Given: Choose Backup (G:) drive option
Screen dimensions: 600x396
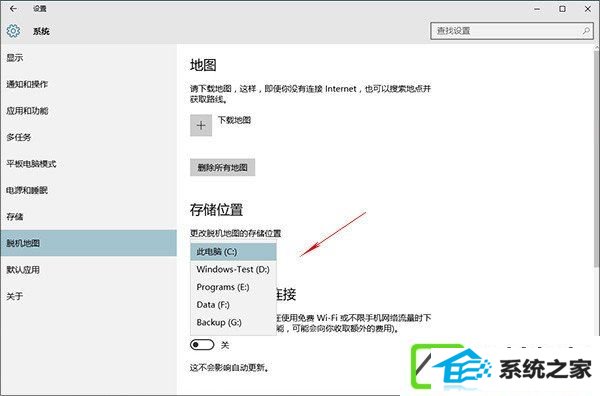Looking at the screenshot, I should click(233, 322).
